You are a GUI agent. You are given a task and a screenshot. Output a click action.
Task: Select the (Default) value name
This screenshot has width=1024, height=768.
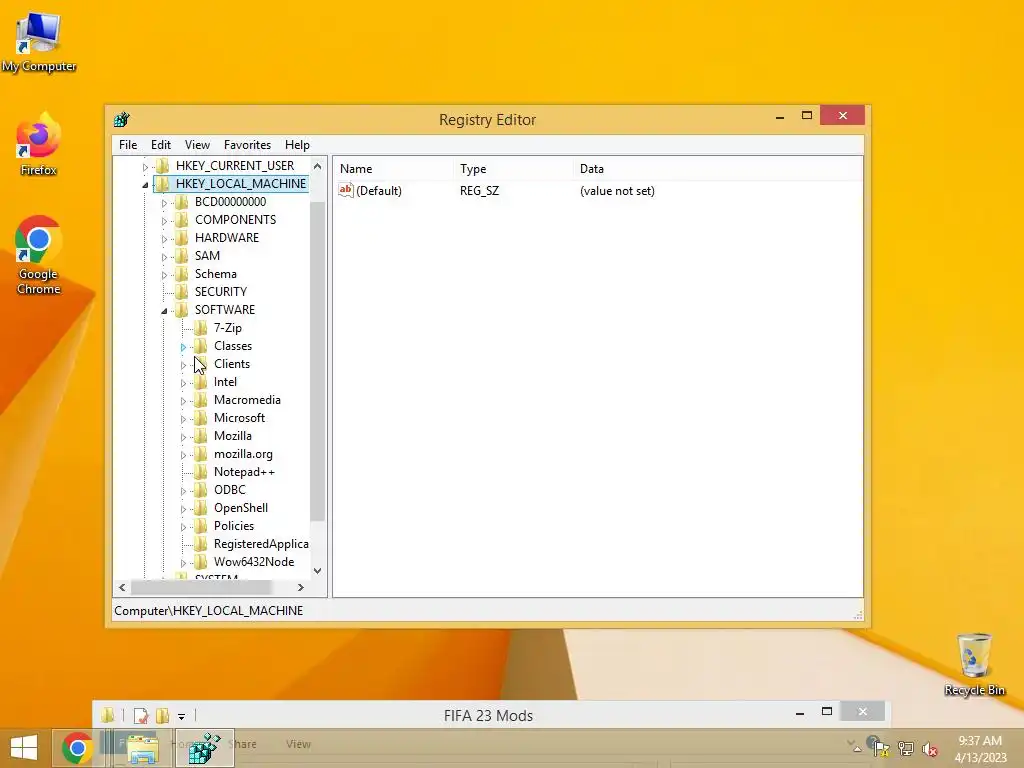379,191
